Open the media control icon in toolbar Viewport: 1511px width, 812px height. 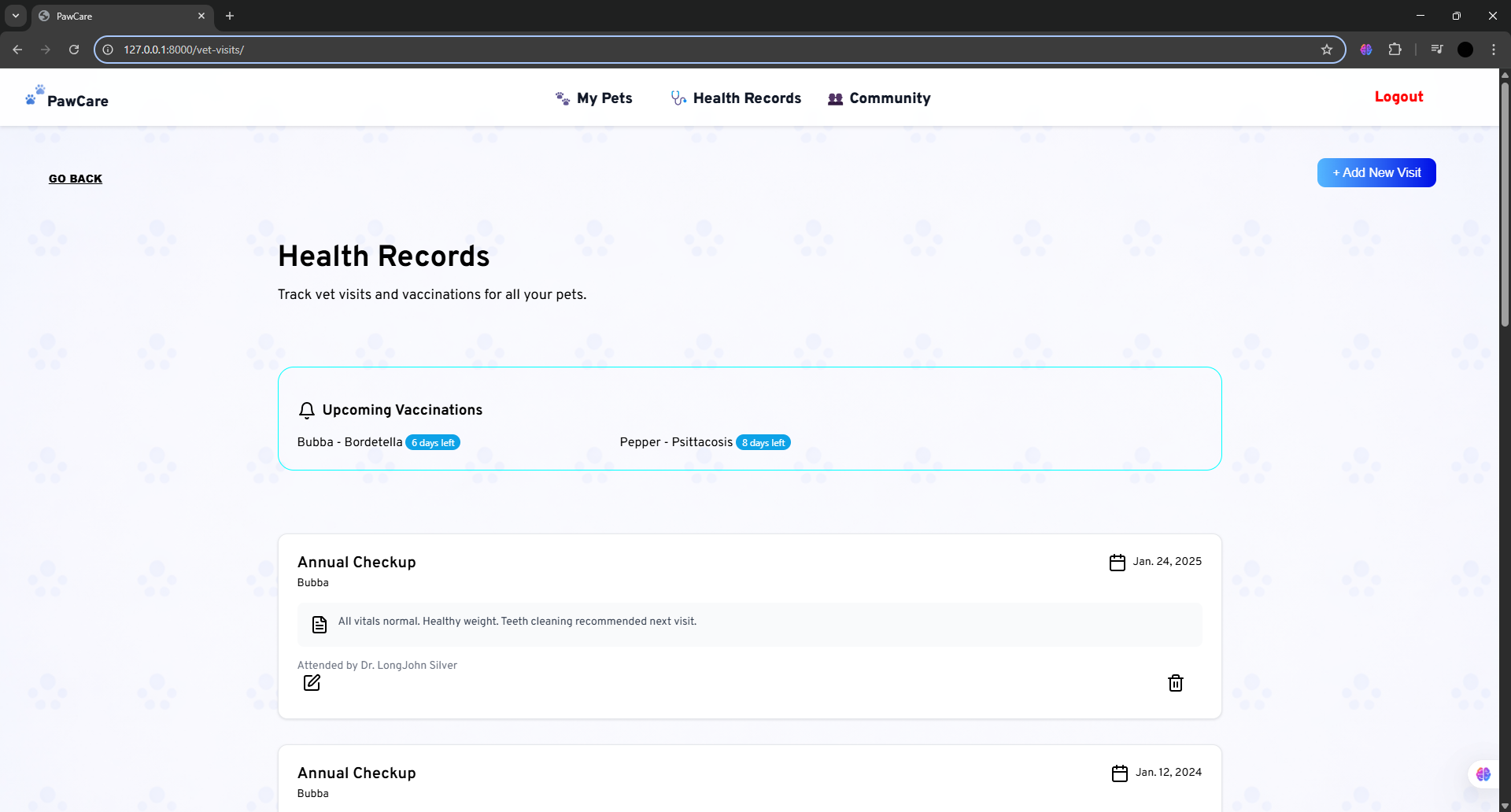point(1436,50)
